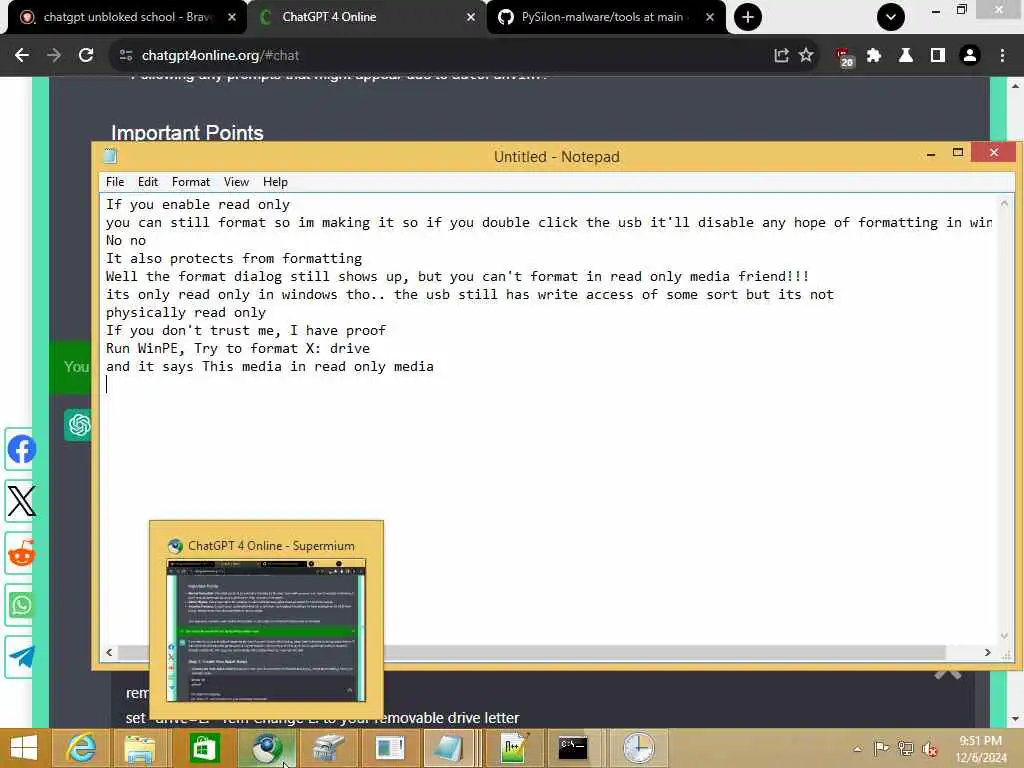This screenshot has height=768, width=1024.
Task: Open a new browser tab with plus button
Action: (748, 17)
